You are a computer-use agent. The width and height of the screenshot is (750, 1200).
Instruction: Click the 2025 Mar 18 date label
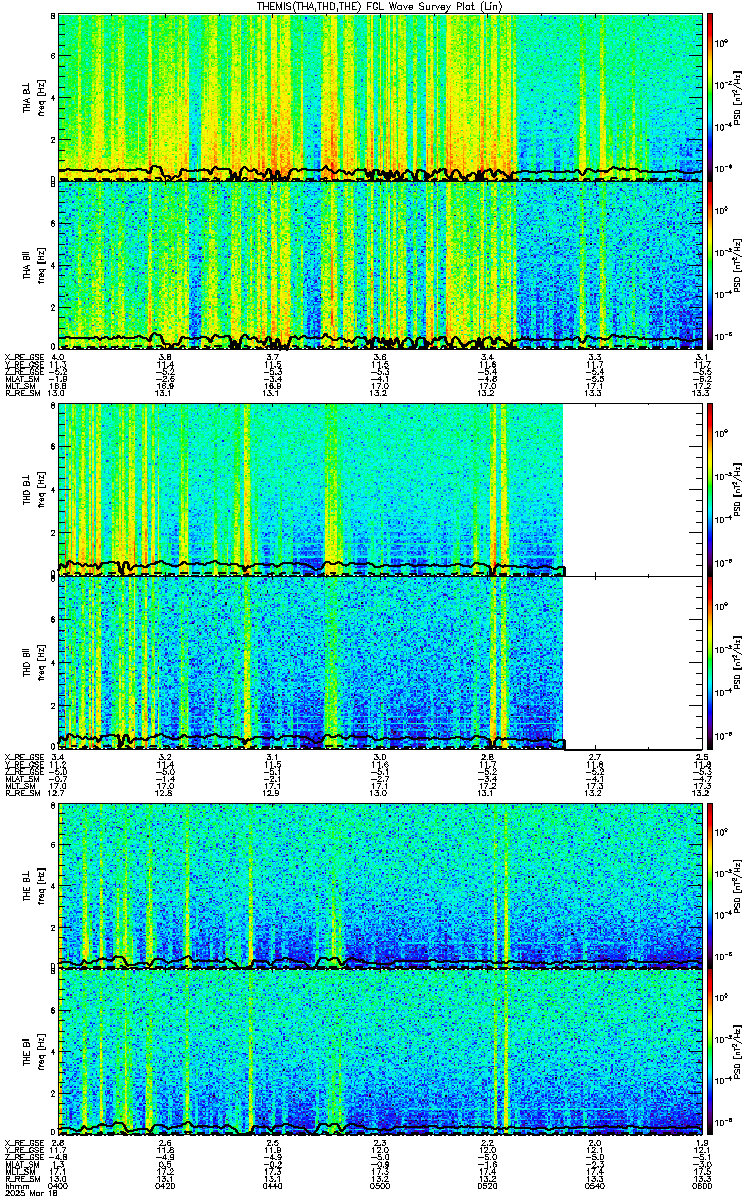pos(27,1194)
